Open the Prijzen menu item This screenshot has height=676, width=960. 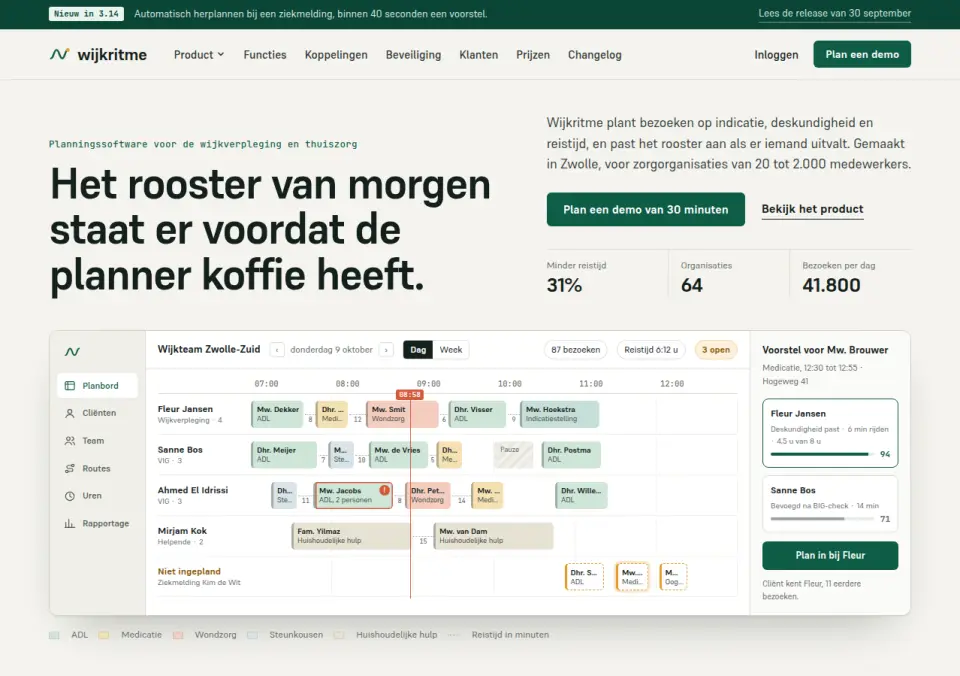pos(533,54)
